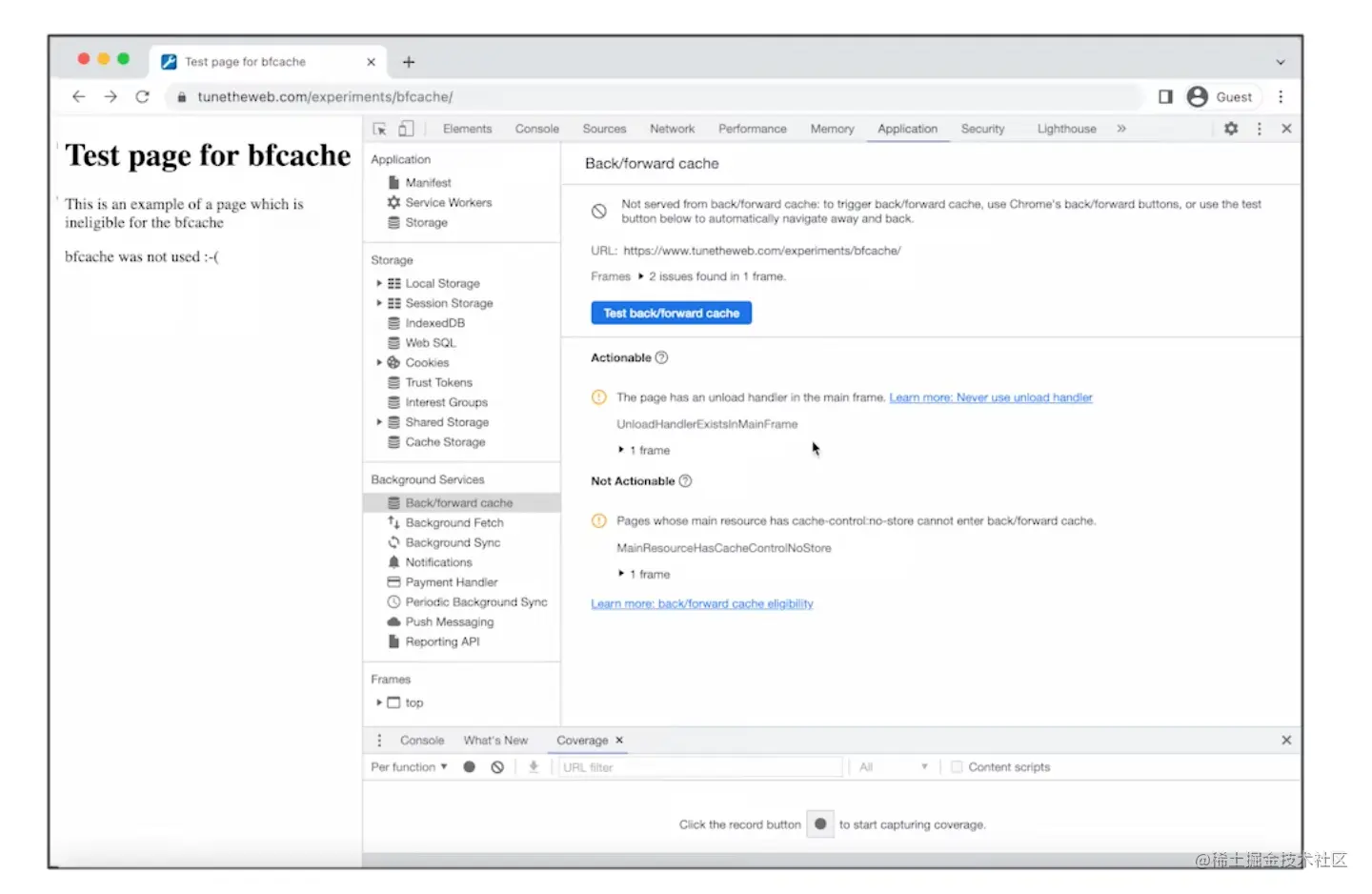Select Cache Storage item
This screenshot has width=1372, height=894.
[445, 442]
